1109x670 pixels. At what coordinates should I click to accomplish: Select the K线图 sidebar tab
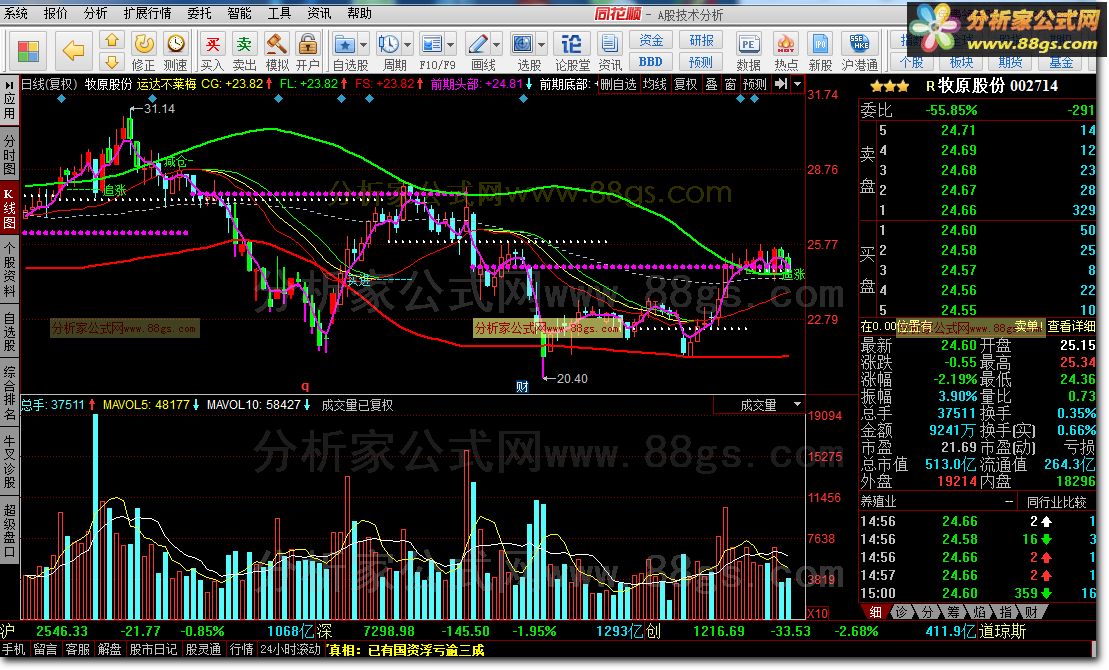pyautogui.click(x=9, y=208)
